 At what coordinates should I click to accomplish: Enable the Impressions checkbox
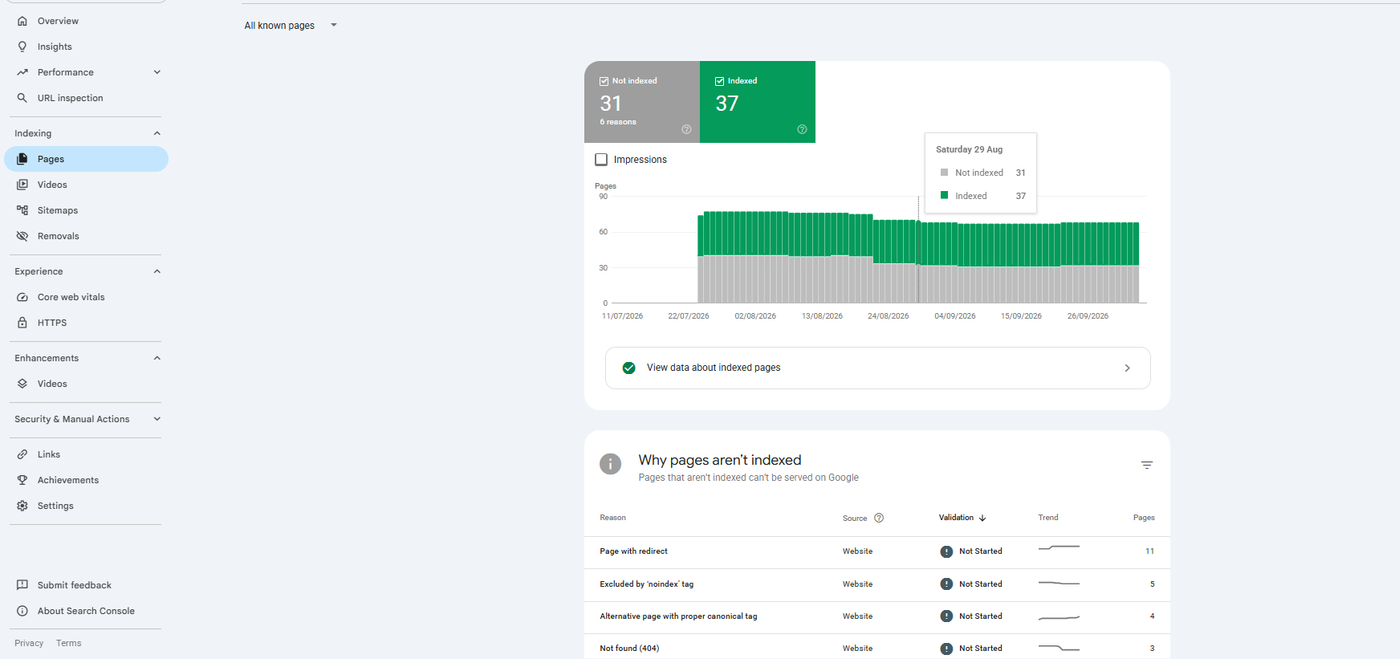click(x=601, y=160)
